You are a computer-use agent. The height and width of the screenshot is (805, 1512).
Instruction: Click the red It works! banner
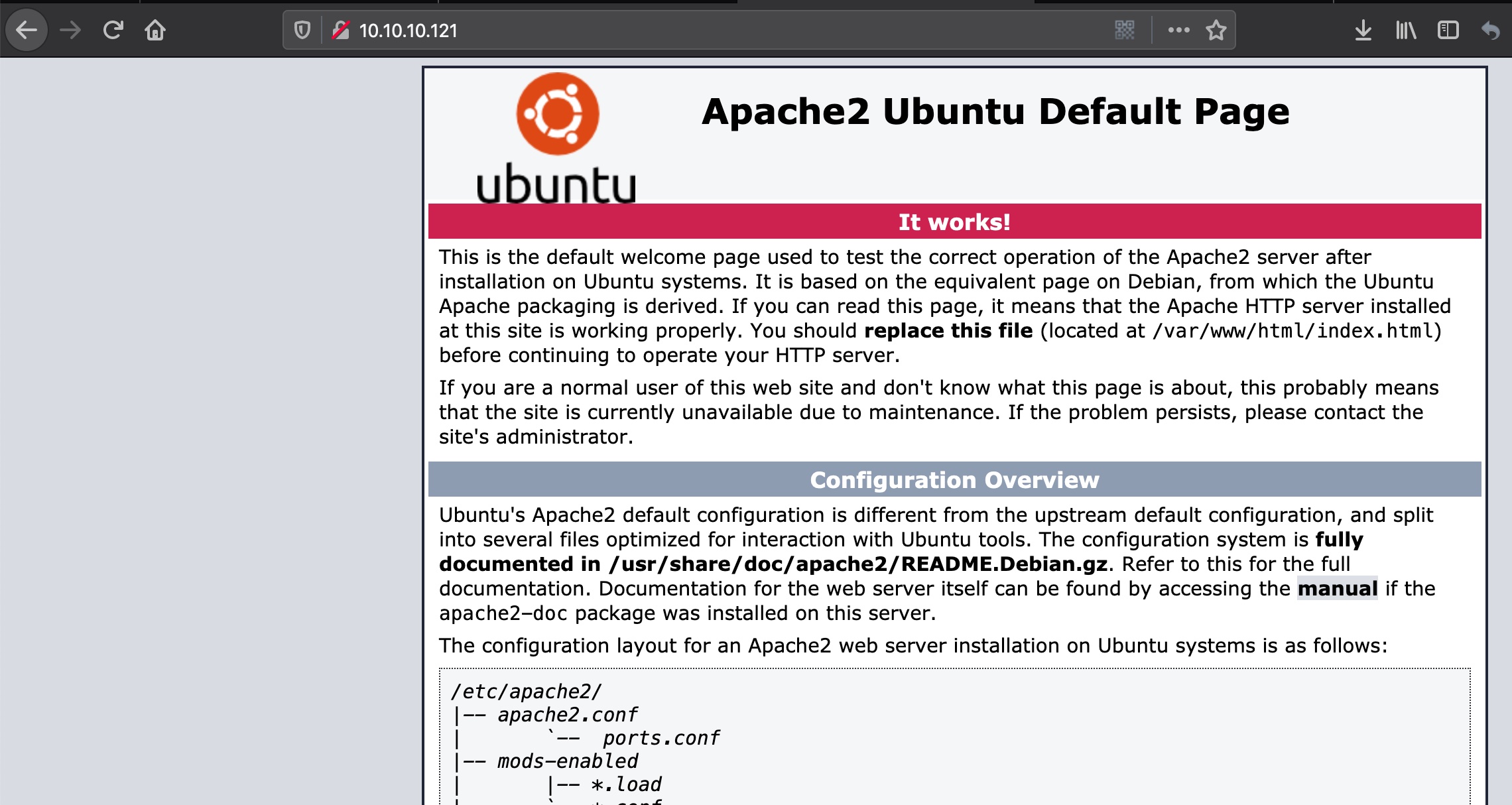(954, 221)
